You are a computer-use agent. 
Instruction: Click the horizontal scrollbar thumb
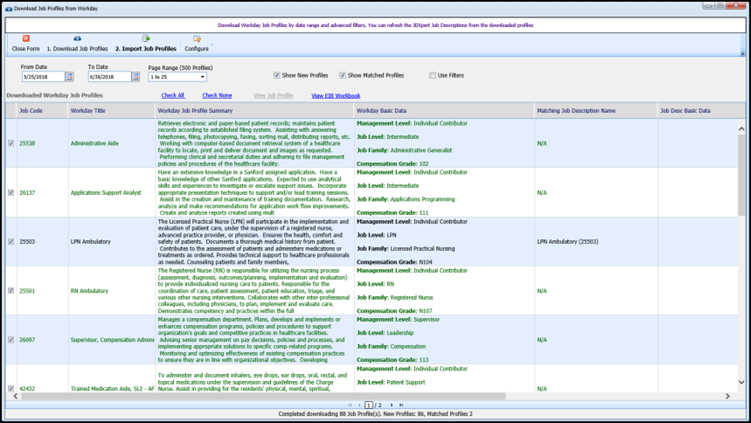263,396
